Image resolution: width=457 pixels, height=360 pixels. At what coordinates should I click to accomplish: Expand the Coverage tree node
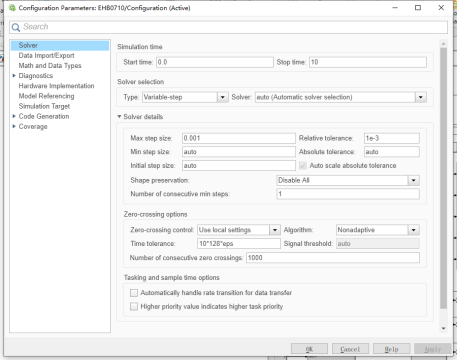click(14, 126)
